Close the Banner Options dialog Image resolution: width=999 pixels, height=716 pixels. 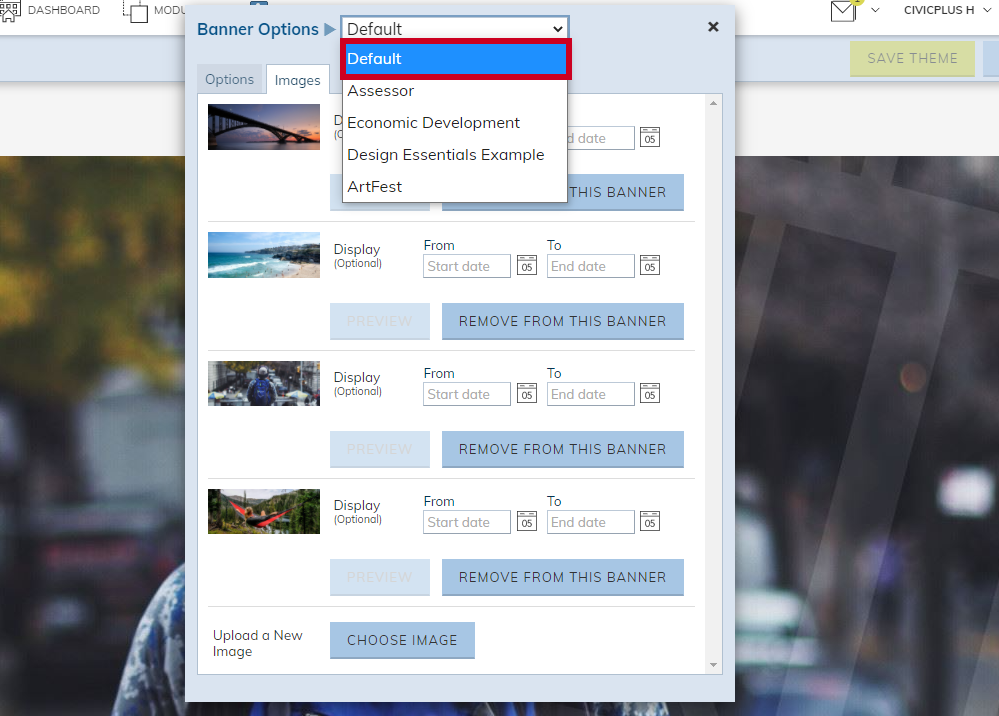click(x=713, y=27)
